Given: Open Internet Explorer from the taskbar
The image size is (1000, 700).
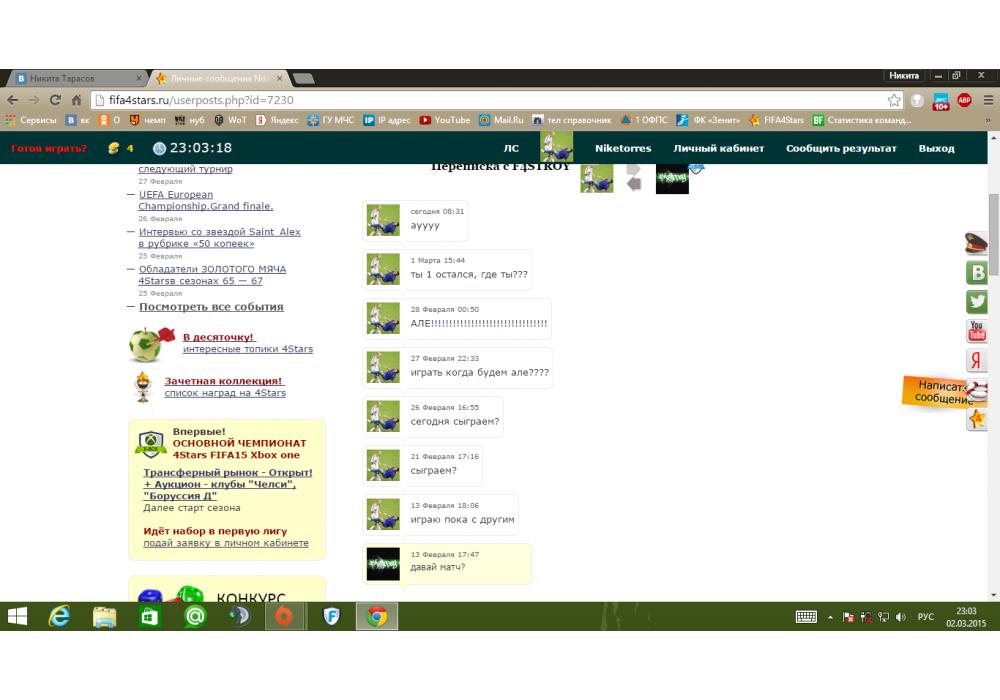Looking at the screenshot, I should [x=60, y=617].
